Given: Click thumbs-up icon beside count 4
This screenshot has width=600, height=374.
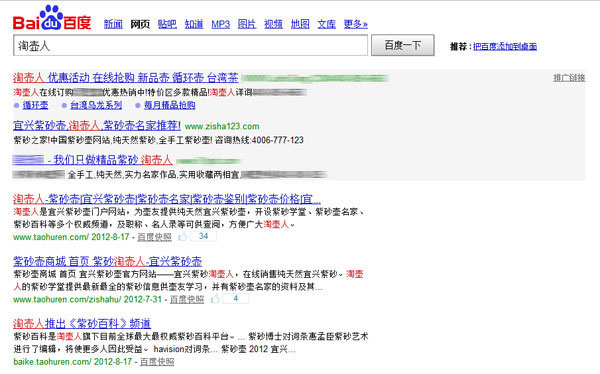Looking at the screenshot, I should (x=215, y=299).
